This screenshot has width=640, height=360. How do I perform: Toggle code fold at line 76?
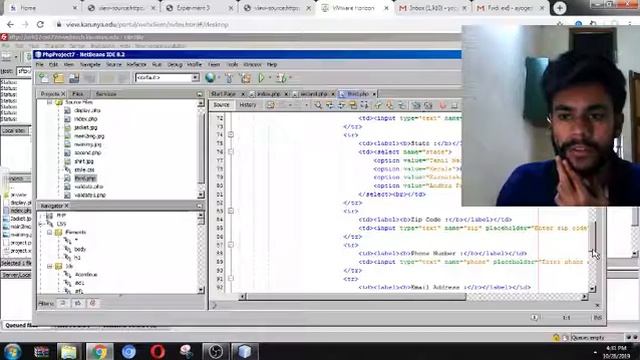(231, 152)
